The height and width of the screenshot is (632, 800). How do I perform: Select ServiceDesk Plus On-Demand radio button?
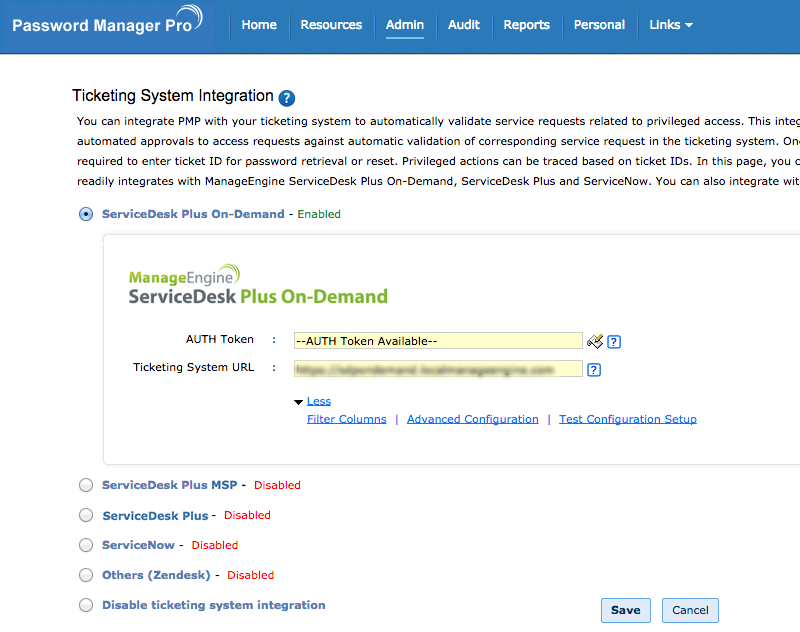coord(86,214)
